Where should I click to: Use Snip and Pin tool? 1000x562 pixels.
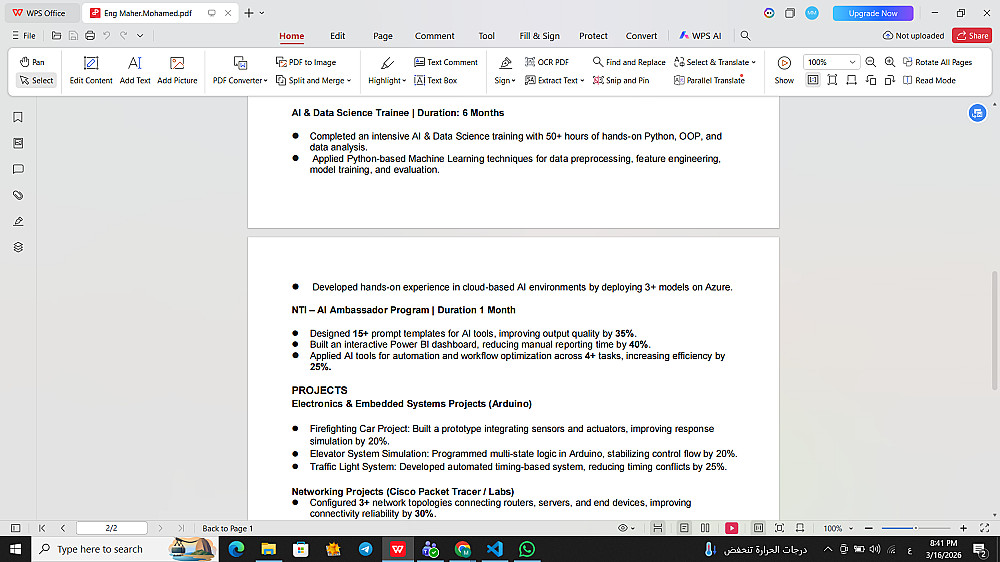[621, 80]
